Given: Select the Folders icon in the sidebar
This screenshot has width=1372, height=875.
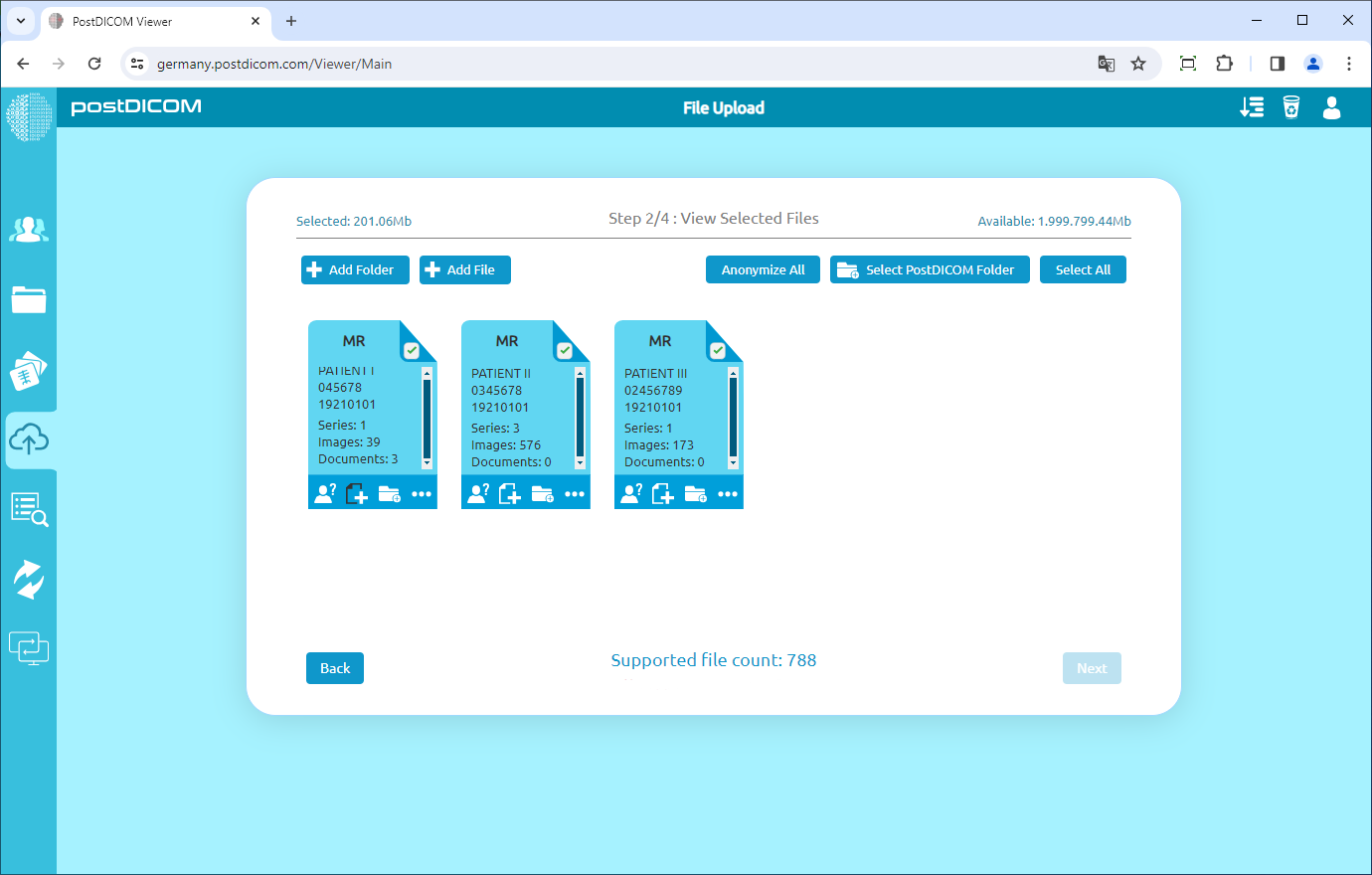Looking at the screenshot, I should [x=29, y=299].
